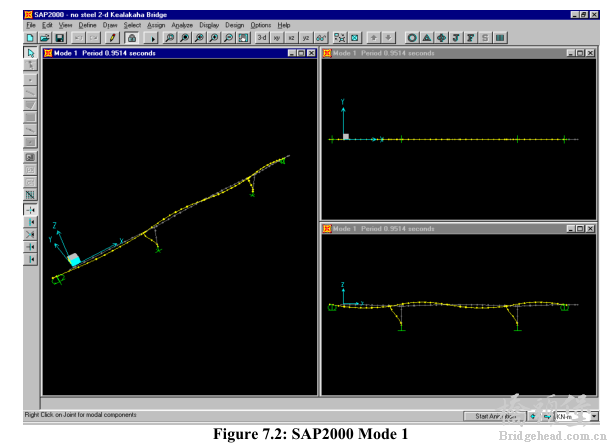614x448 pixels.
Task: Click the Undo toolbar icon
Action: (79, 38)
